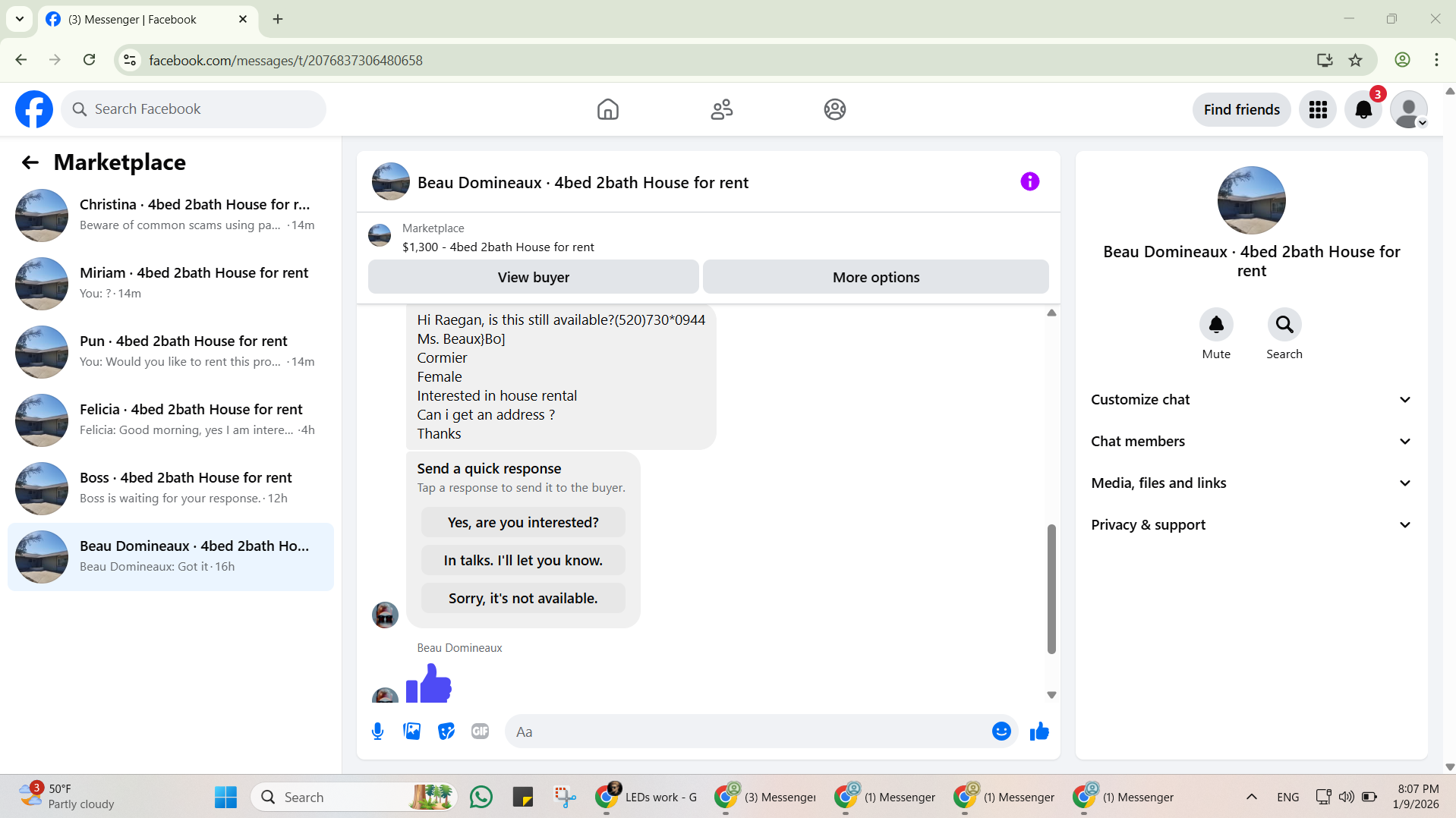Open the Groups icon in top navigation
The width and height of the screenshot is (1456, 818).
[834, 109]
